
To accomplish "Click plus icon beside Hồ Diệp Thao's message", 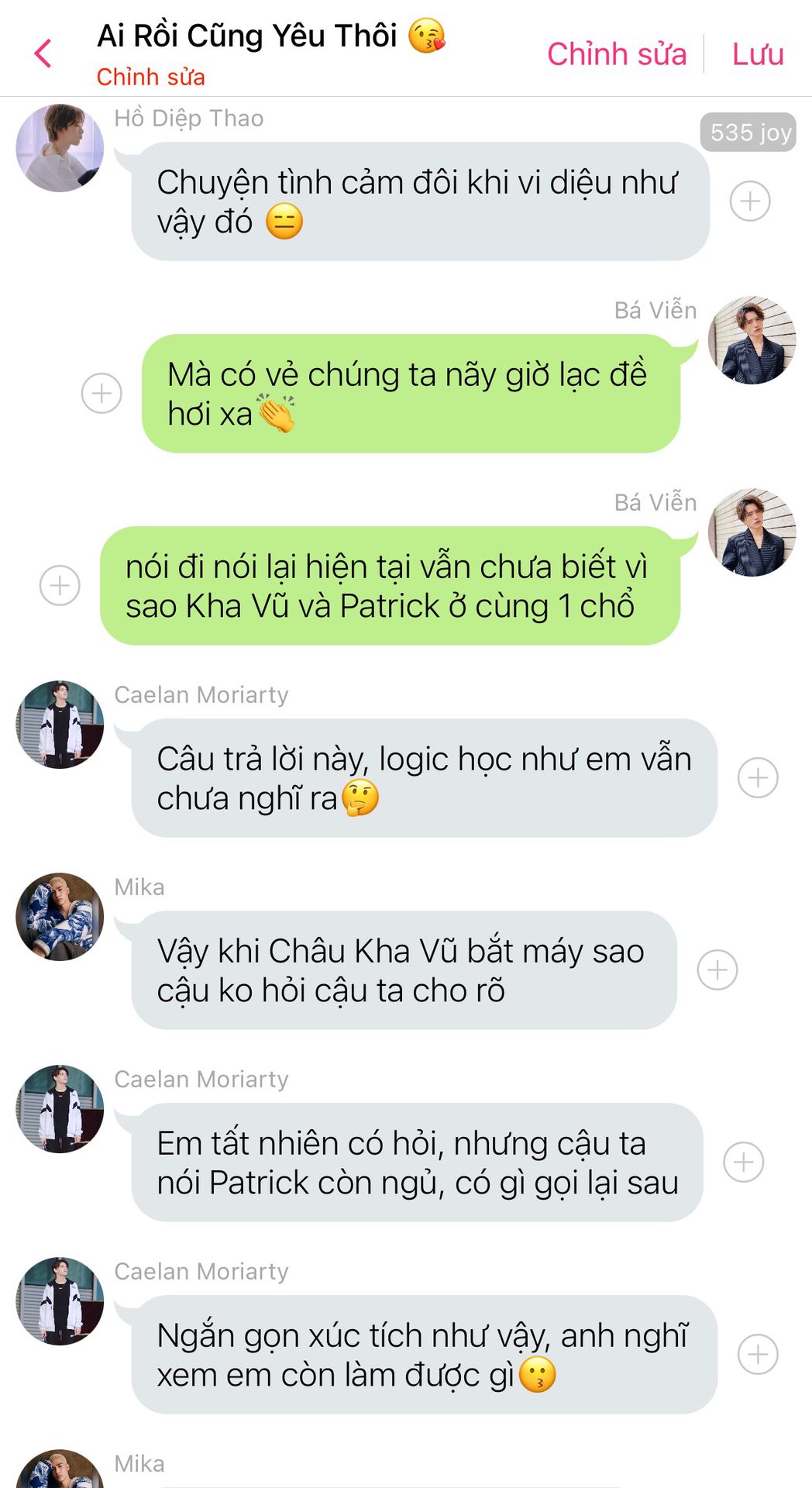I will [750, 201].
